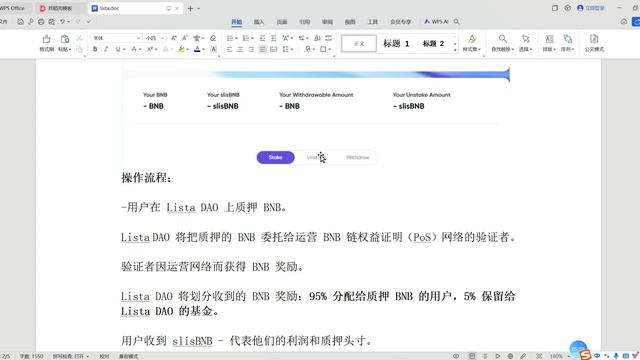Screen dimensions: 640x360
Task: Center align text
Action: (x=240, y=49)
